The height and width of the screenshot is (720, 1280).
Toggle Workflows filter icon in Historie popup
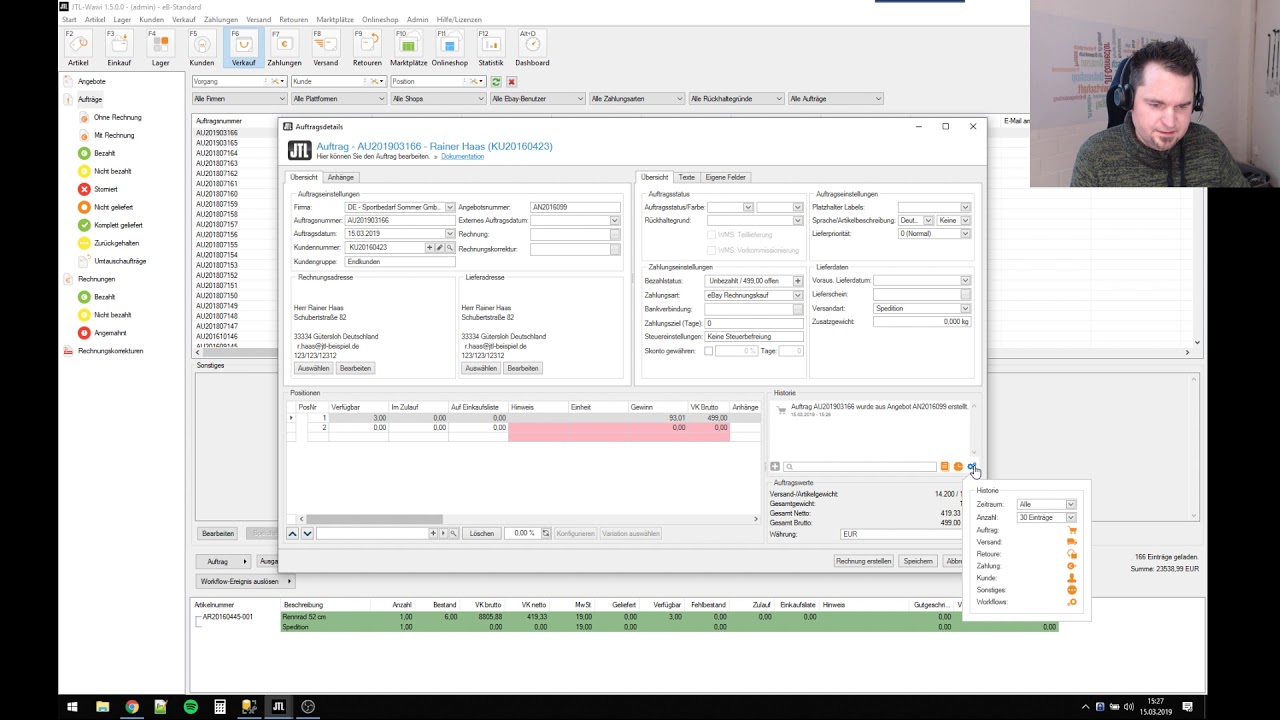click(x=1072, y=602)
